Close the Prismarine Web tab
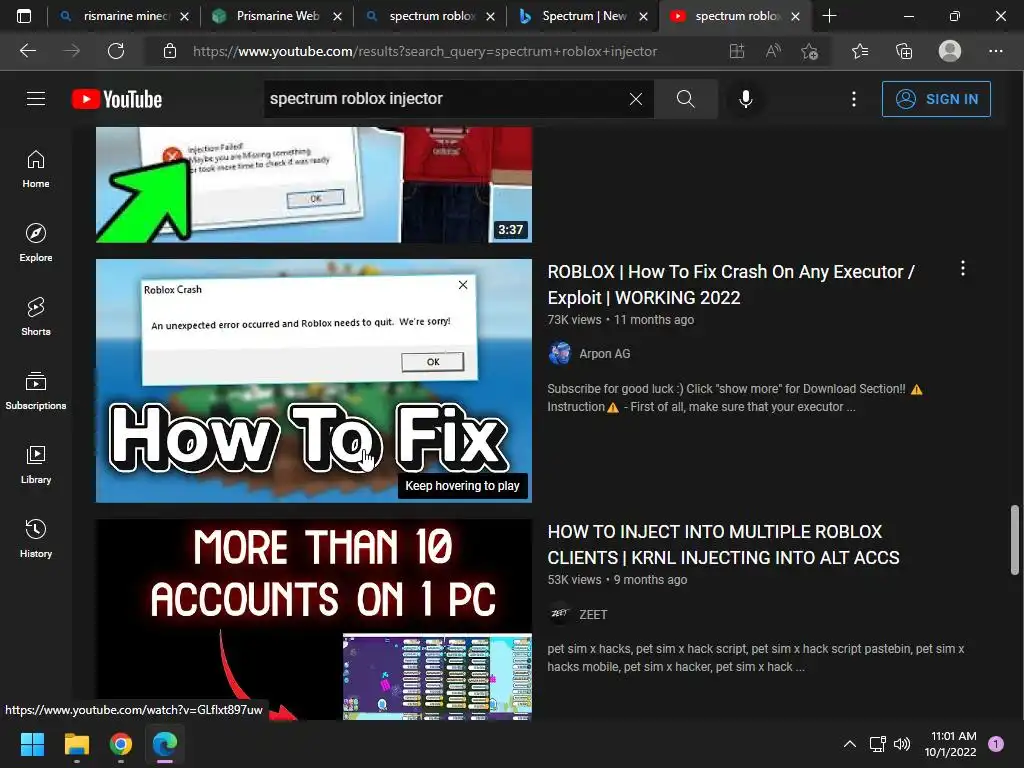 338,16
